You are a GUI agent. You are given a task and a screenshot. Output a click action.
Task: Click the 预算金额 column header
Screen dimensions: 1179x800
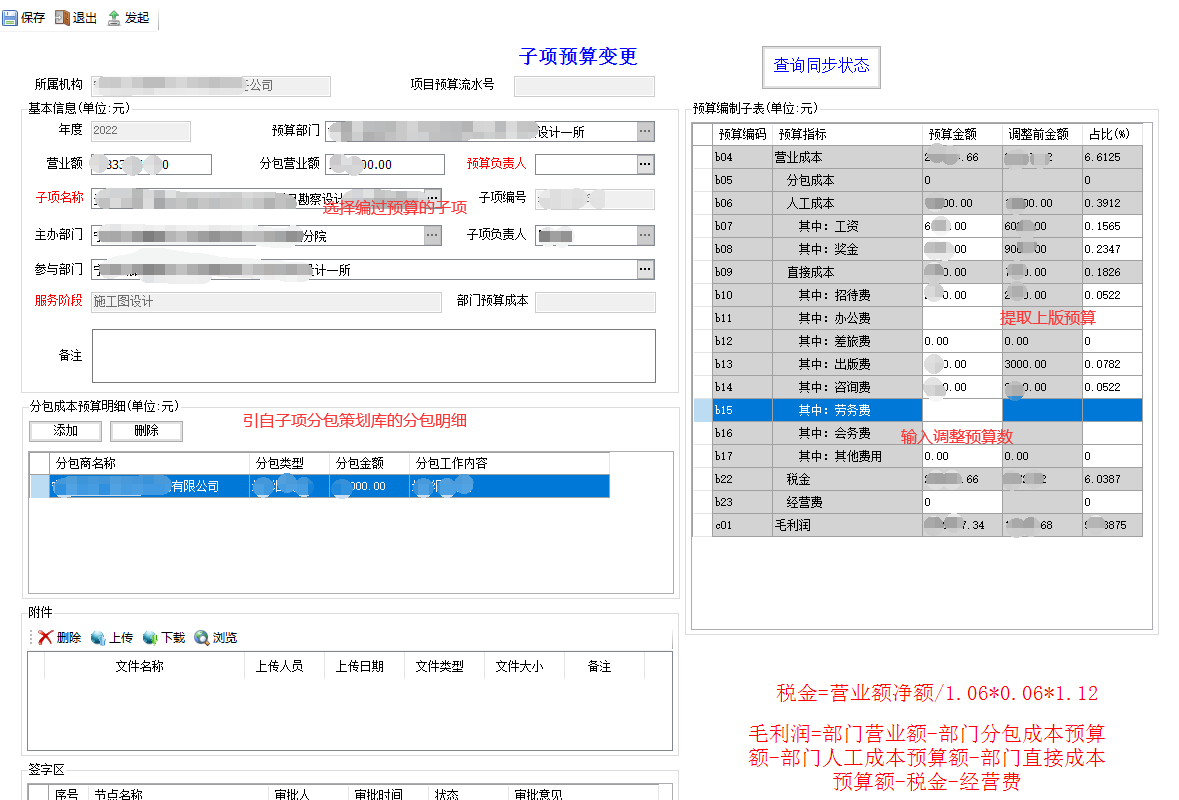[x=962, y=135]
